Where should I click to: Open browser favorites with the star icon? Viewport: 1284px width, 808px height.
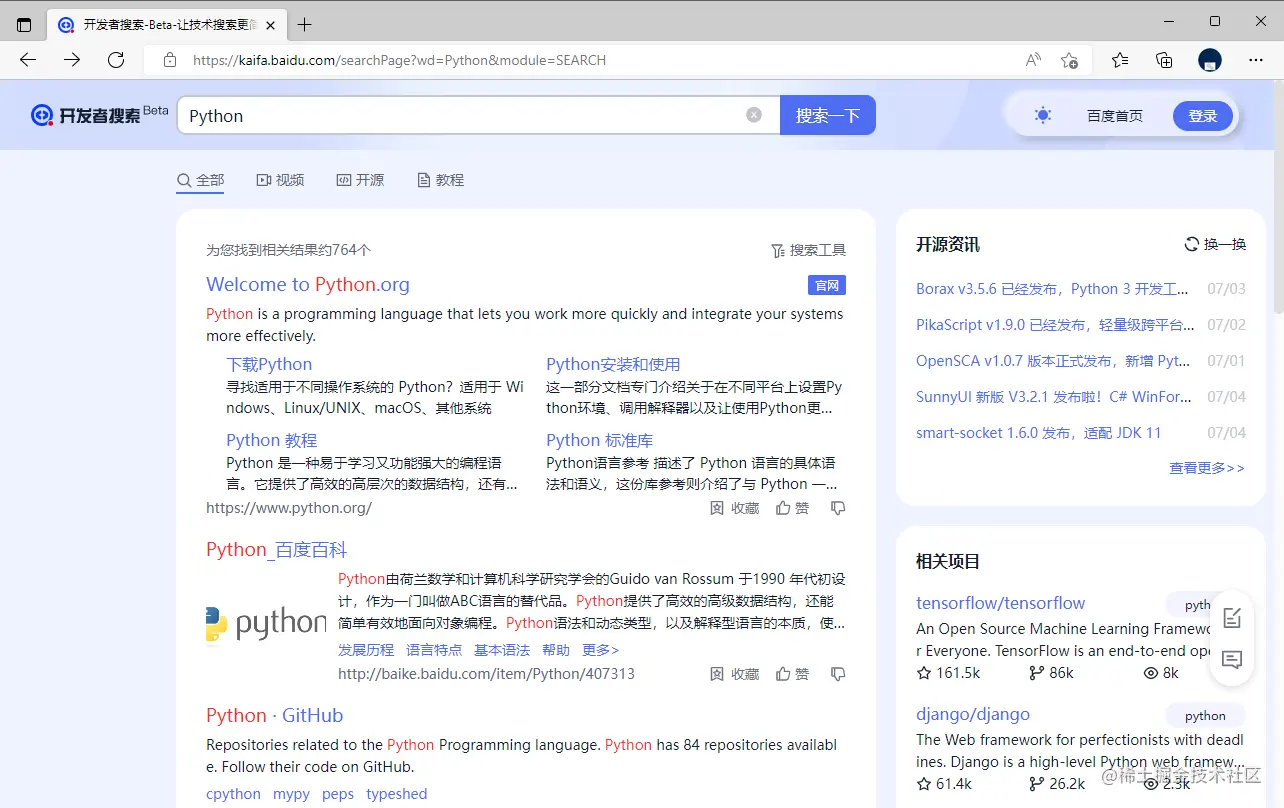(1119, 60)
